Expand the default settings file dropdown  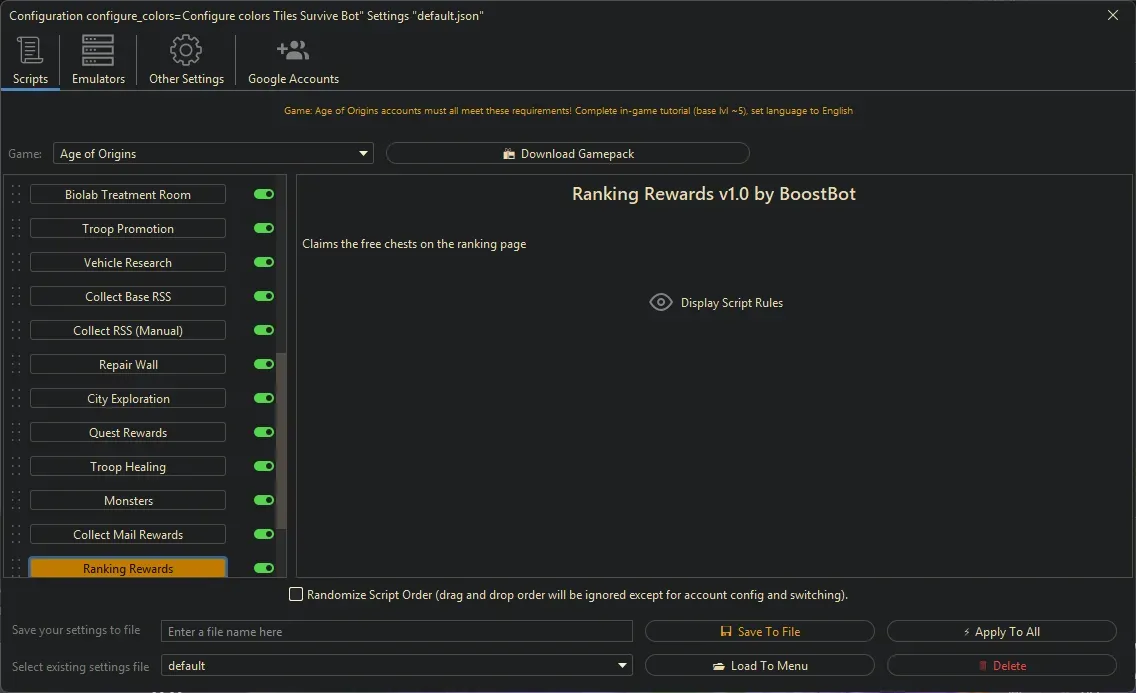point(623,665)
